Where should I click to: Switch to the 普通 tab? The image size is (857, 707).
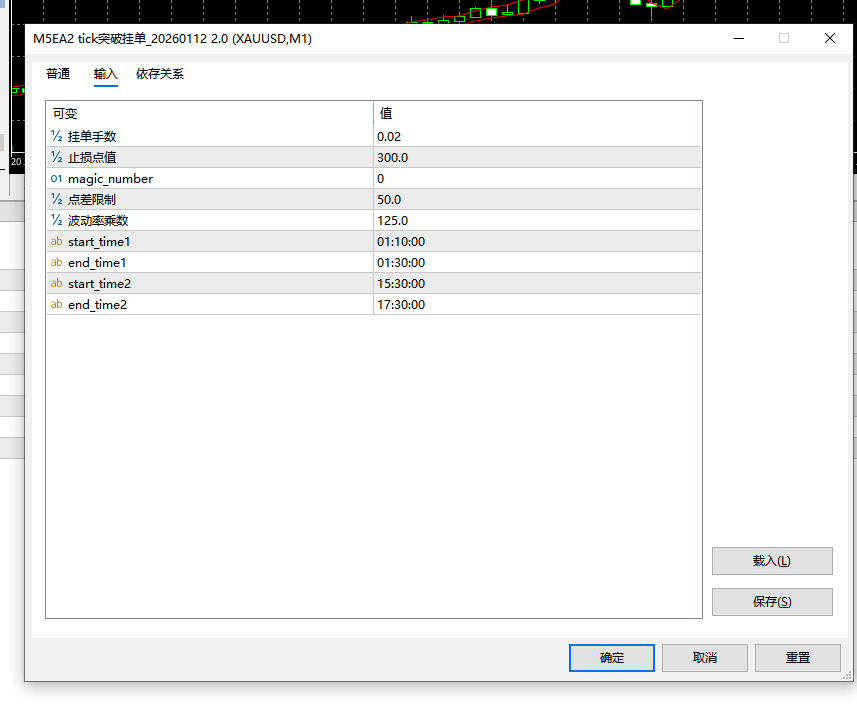57,73
